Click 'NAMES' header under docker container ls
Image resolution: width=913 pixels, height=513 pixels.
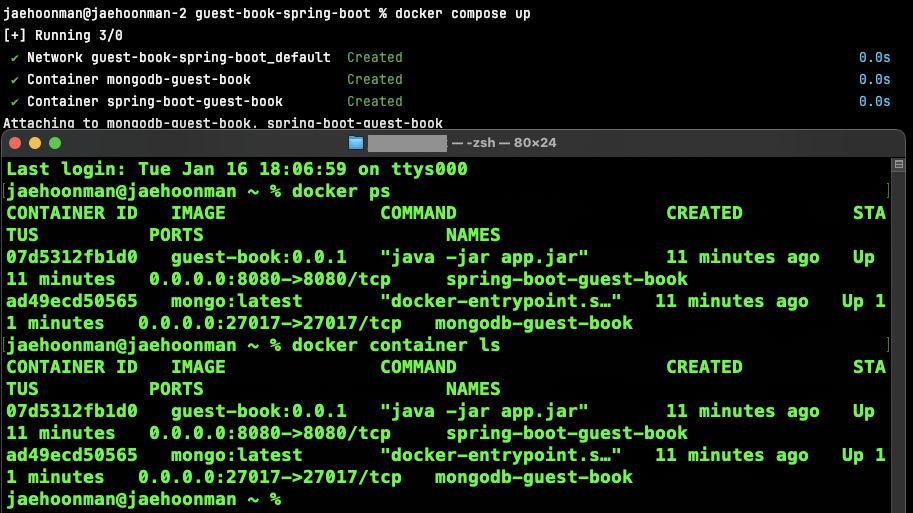coord(473,390)
